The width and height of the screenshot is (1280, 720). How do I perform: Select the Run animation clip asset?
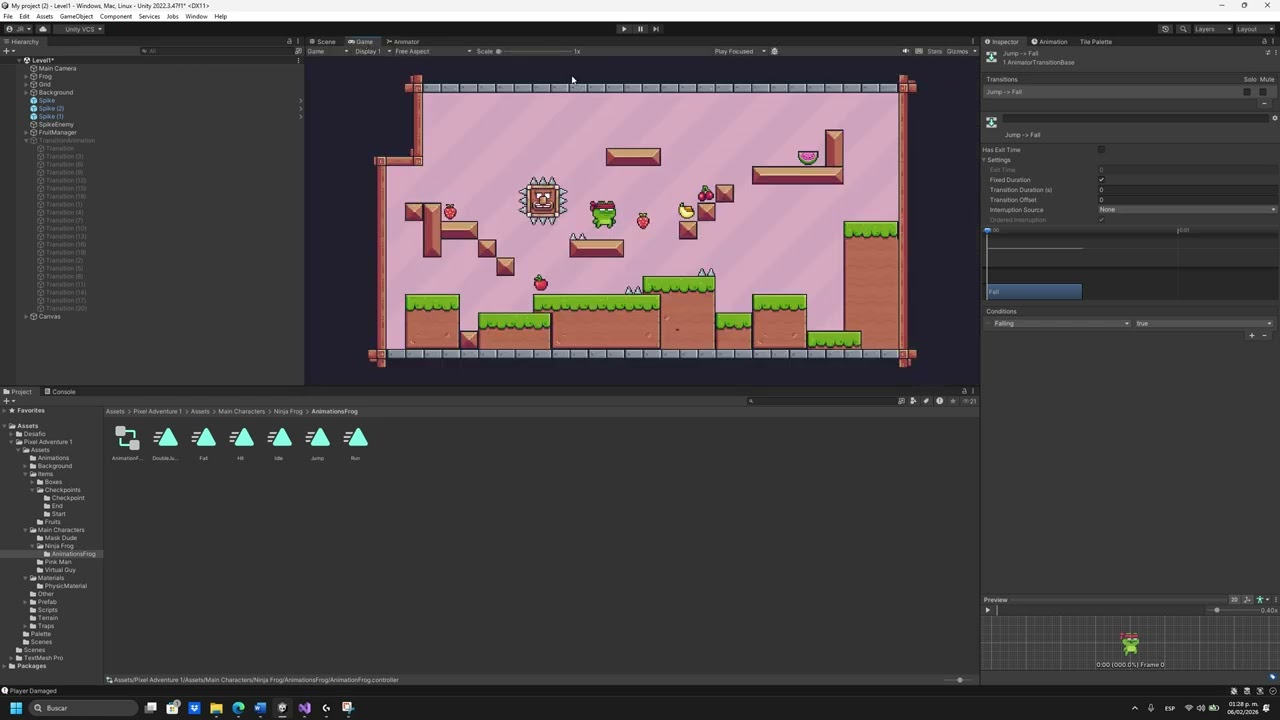(355, 443)
